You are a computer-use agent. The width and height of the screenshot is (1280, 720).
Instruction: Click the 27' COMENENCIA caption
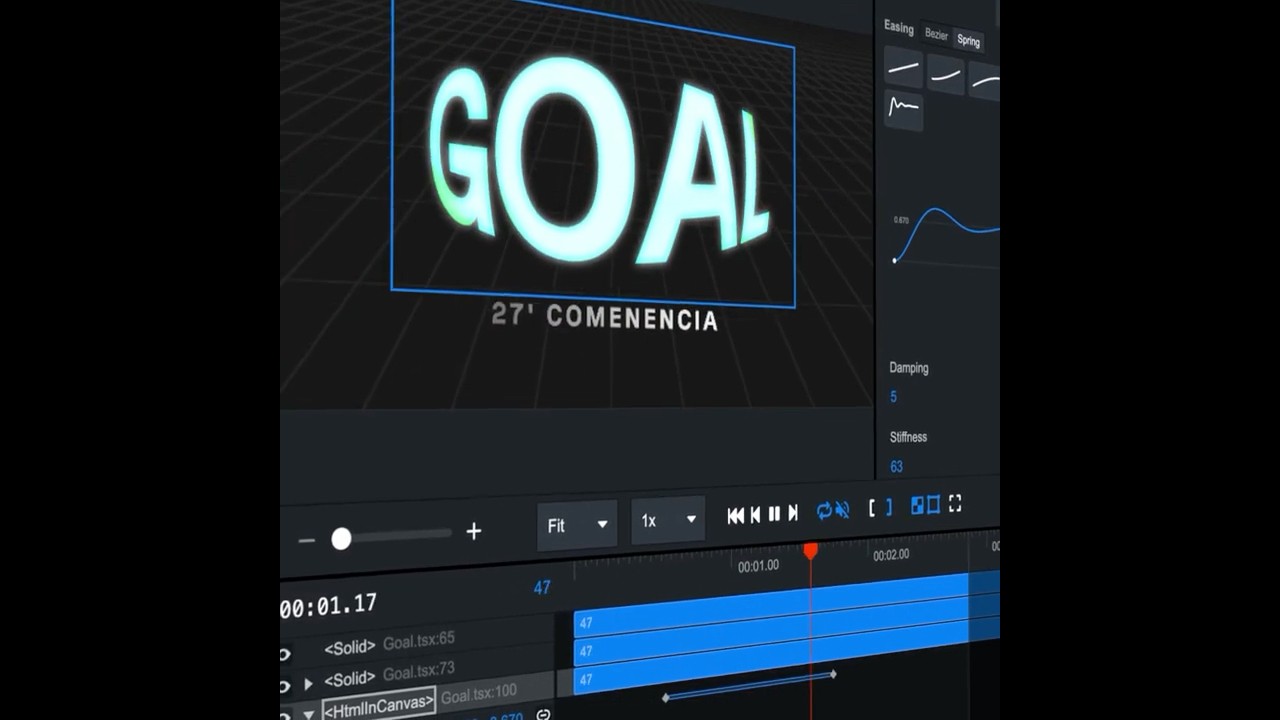[x=605, y=317]
